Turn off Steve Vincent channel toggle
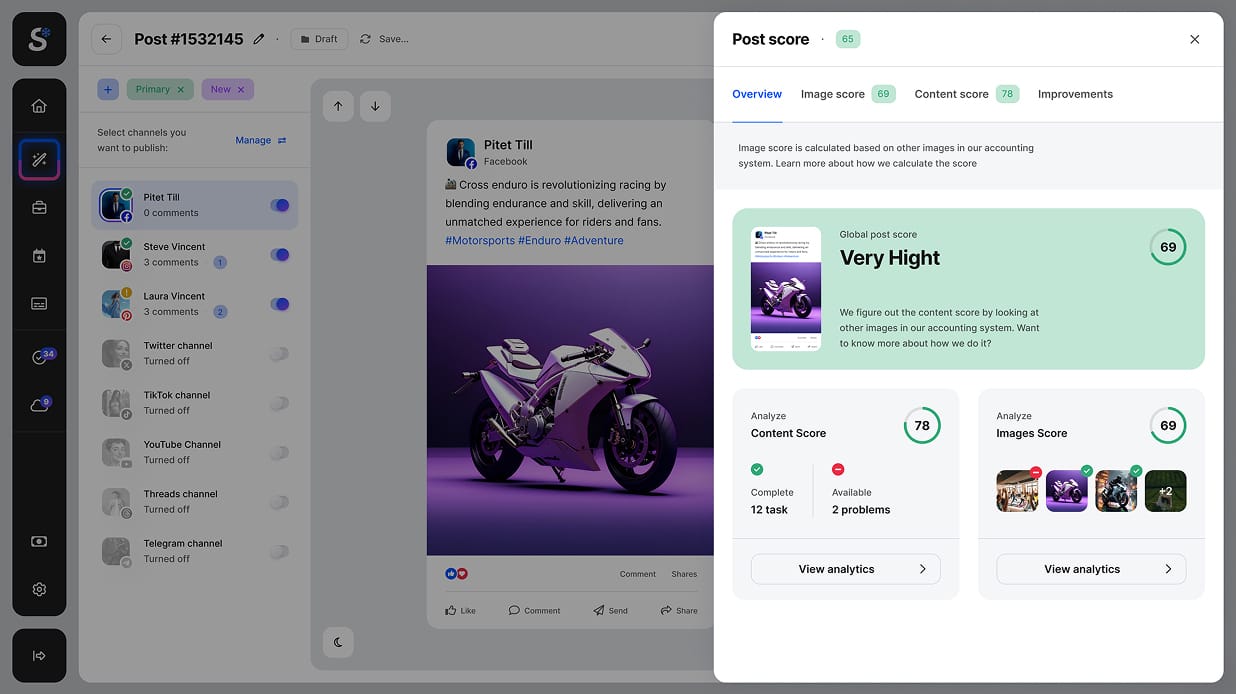This screenshot has width=1236, height=694. [x=280, y=255]
